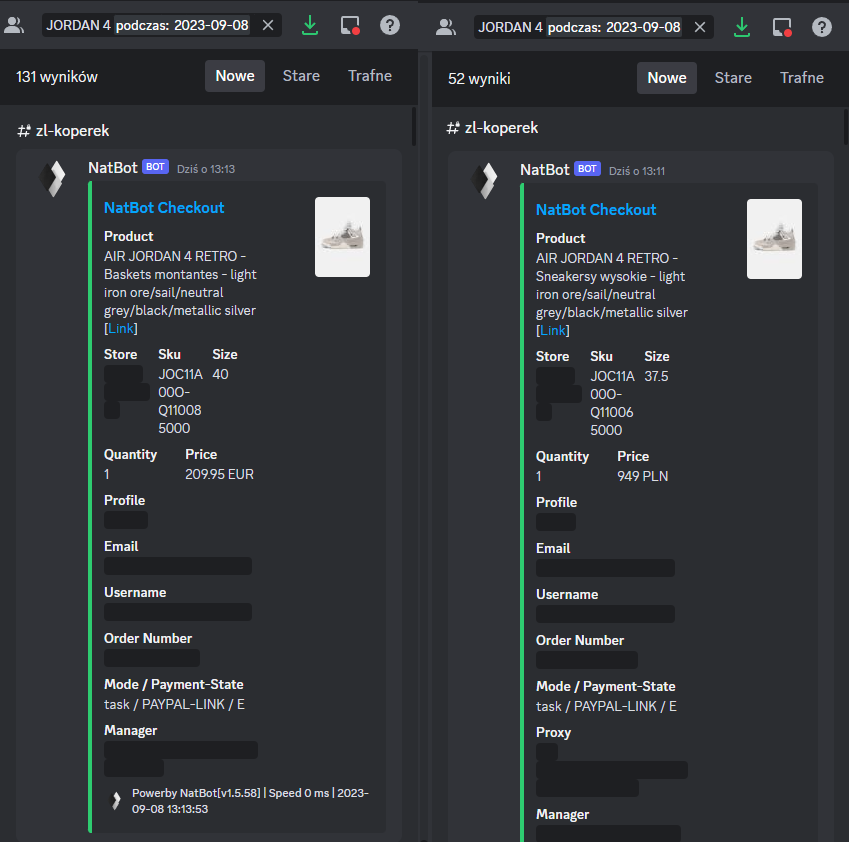This screenshot has height=842, width=849.
Task: Open product Link in Baskets montantes embed
Action: click(x=121, y=329)
